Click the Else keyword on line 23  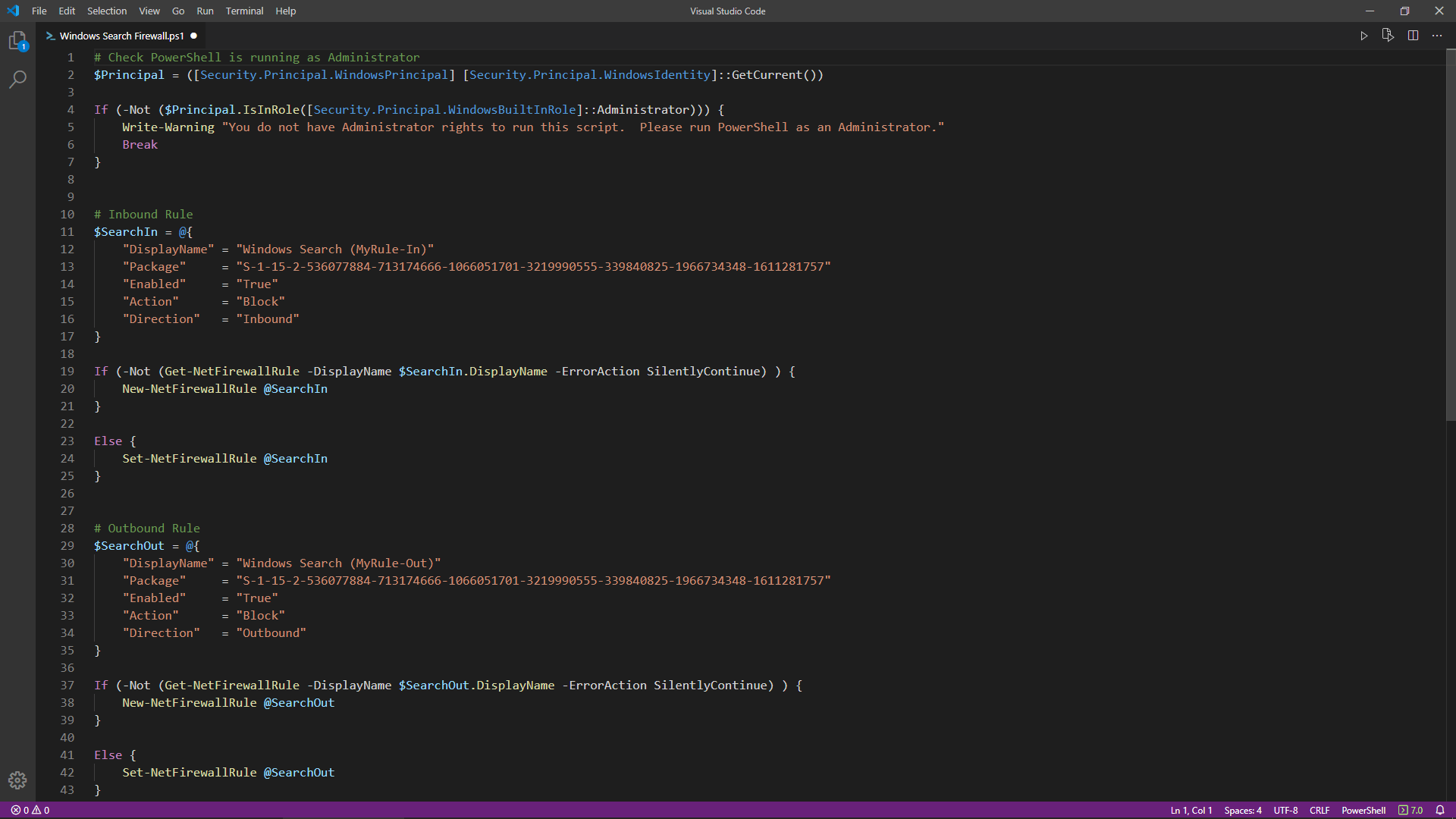[108, 441]
